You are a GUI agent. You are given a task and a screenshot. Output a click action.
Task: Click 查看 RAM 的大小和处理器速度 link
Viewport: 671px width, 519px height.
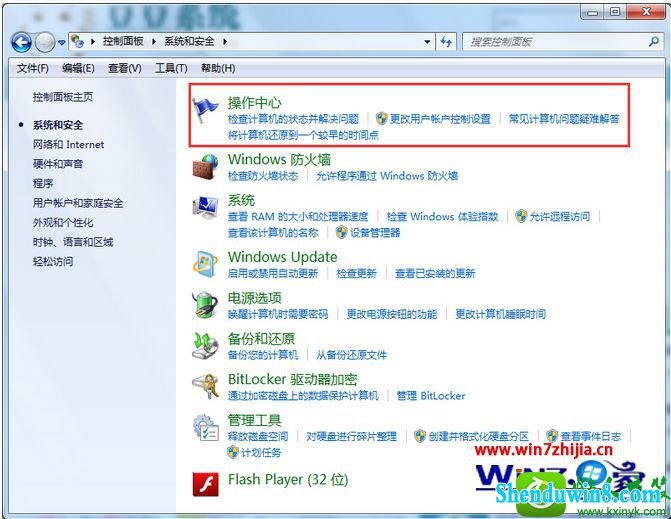[x=298, y=216]
